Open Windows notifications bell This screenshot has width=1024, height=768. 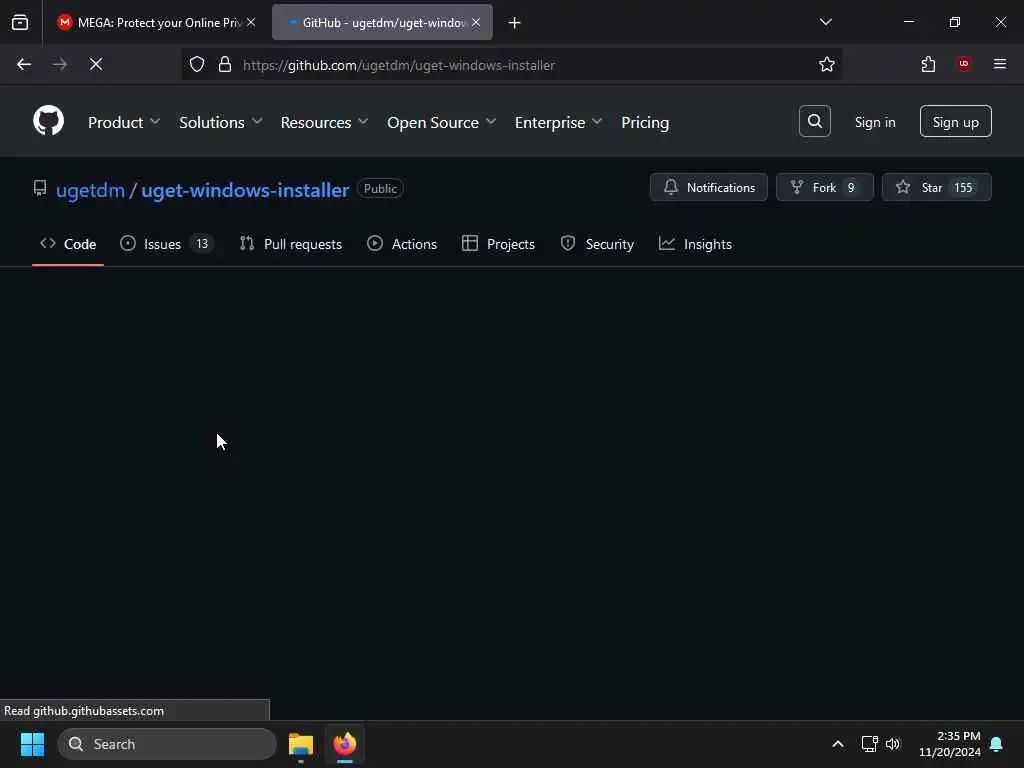[996, 744]
